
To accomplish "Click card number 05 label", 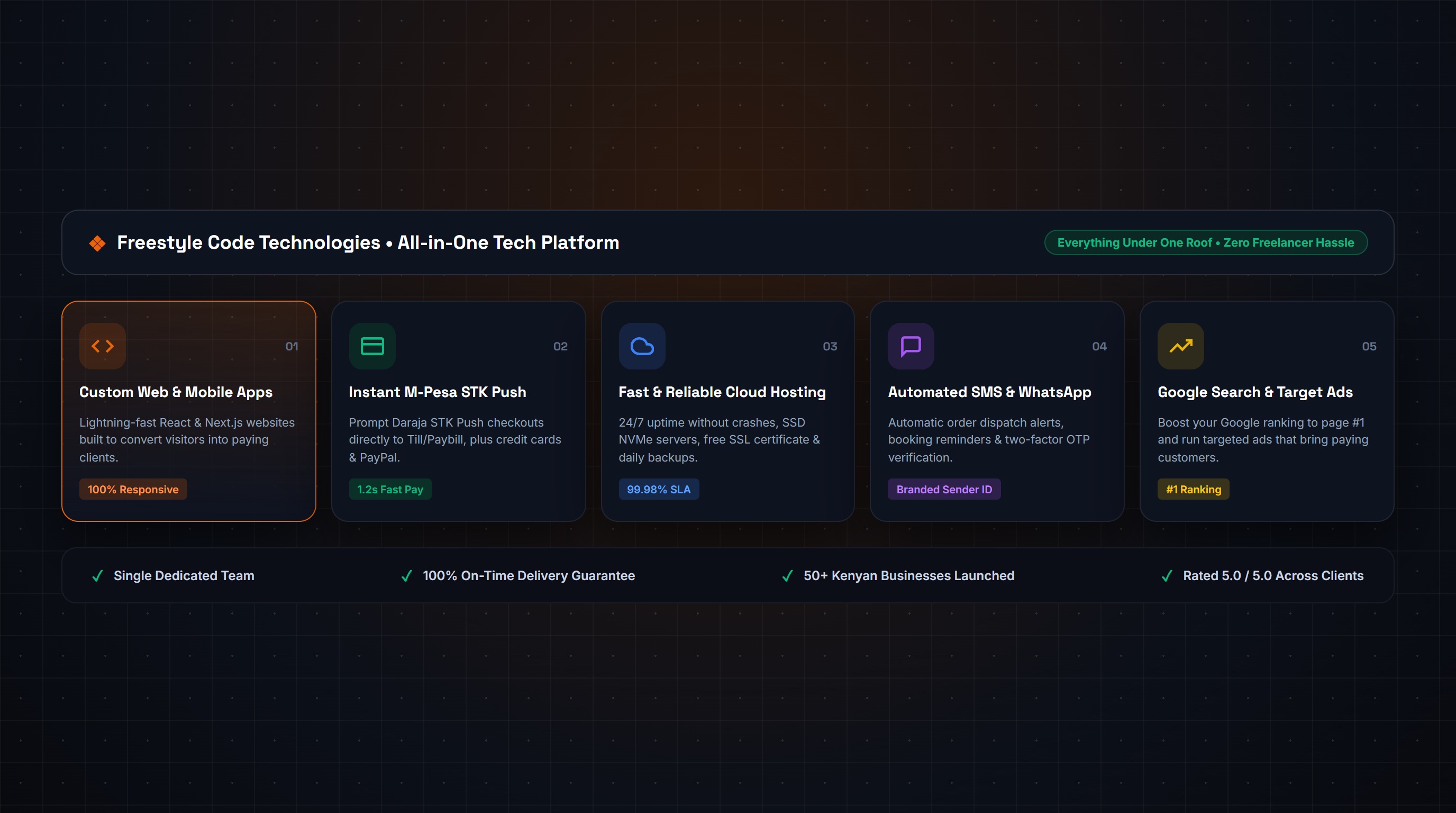I will click(x=1369, y=346).
